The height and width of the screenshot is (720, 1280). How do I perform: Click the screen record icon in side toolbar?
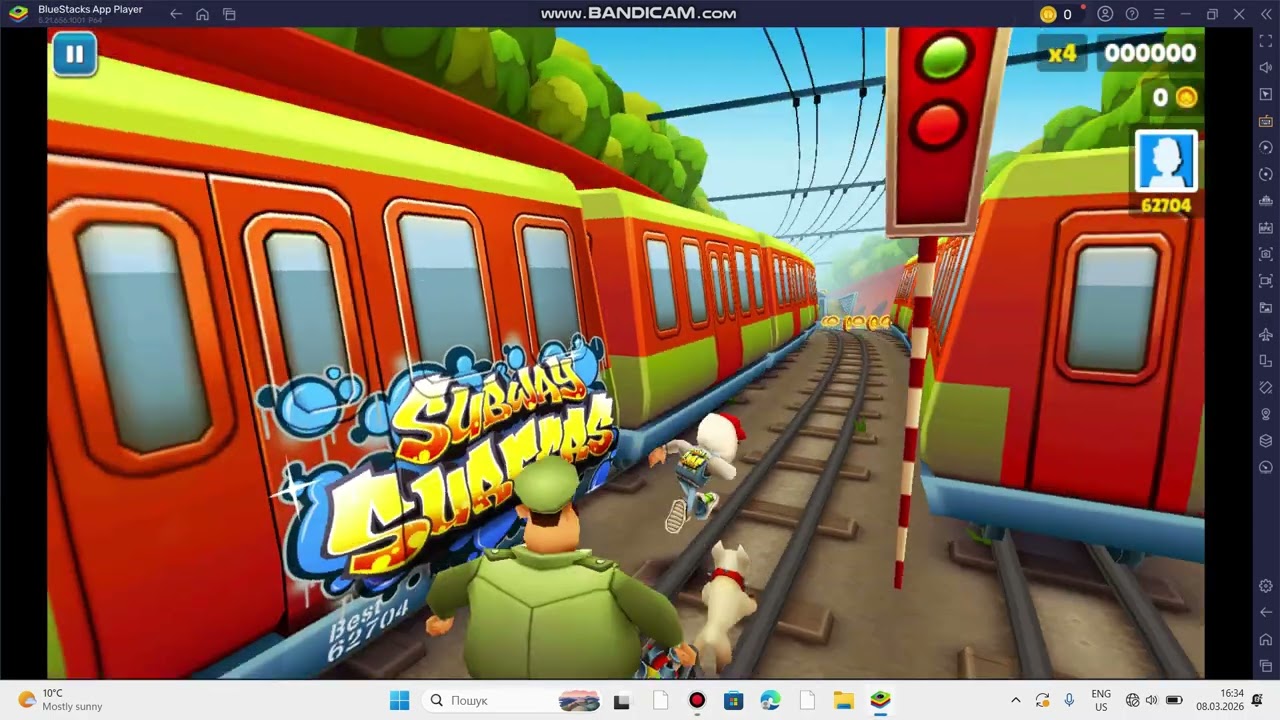[x=1266, y=281]
